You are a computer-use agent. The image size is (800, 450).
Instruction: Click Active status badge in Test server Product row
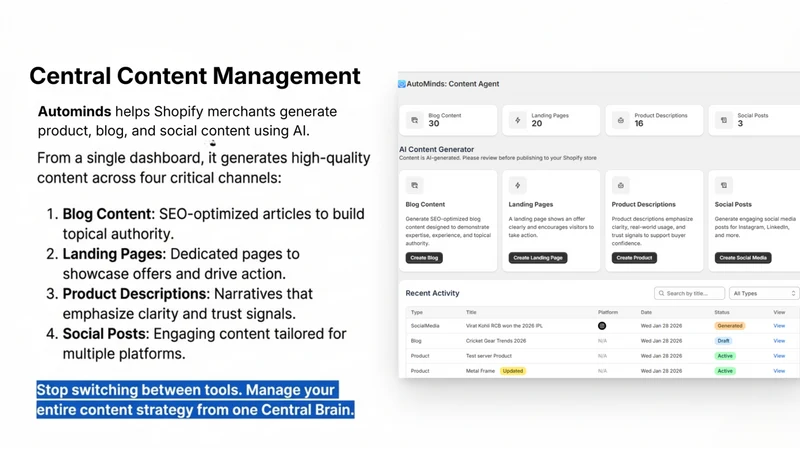point(725,356)
